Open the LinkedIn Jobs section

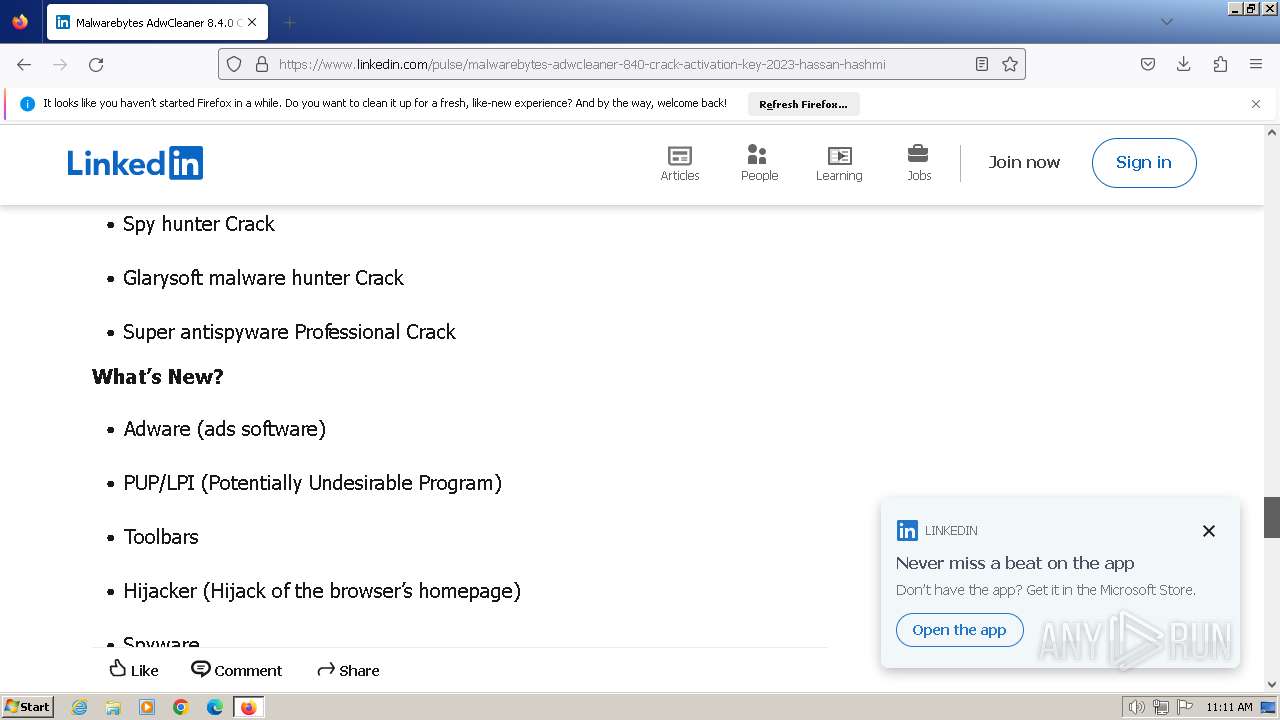click(x=919, y=163)
